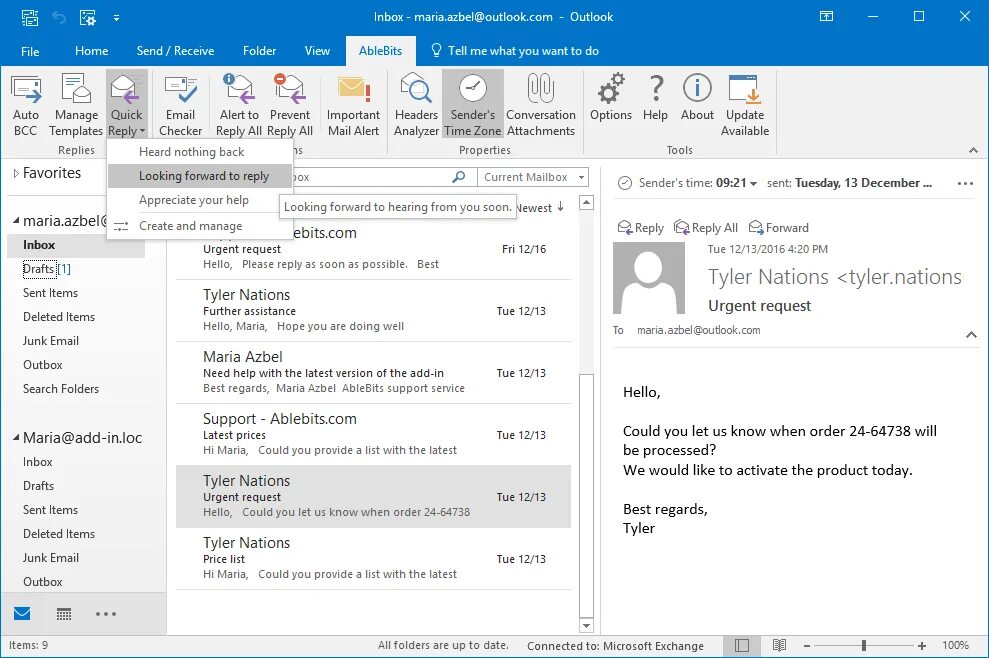The image size is (989, 658).
Task: Open more options ellipsis in reading pane
Action: click(965, 184)
